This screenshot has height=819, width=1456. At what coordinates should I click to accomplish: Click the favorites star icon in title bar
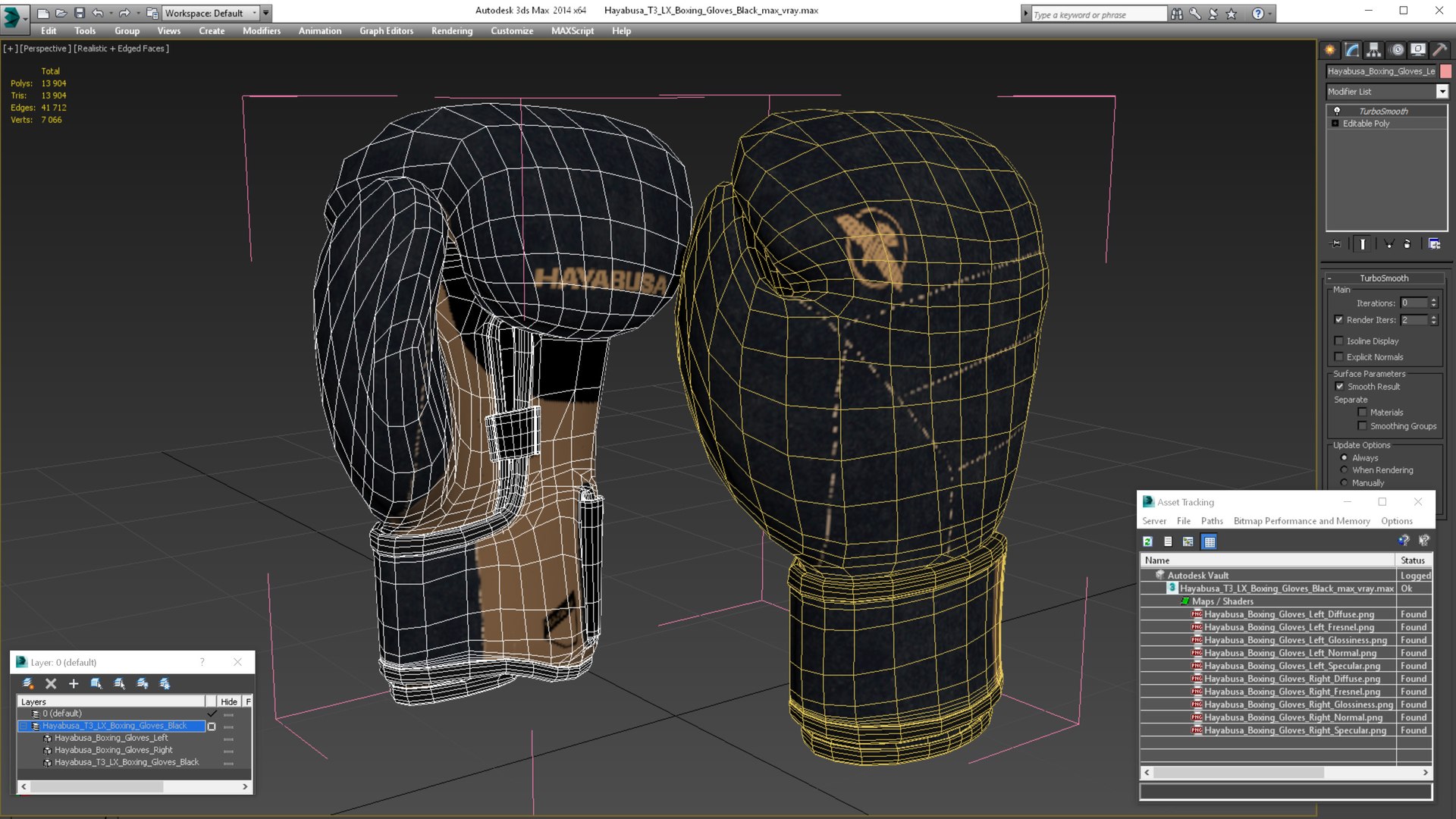1232,14
